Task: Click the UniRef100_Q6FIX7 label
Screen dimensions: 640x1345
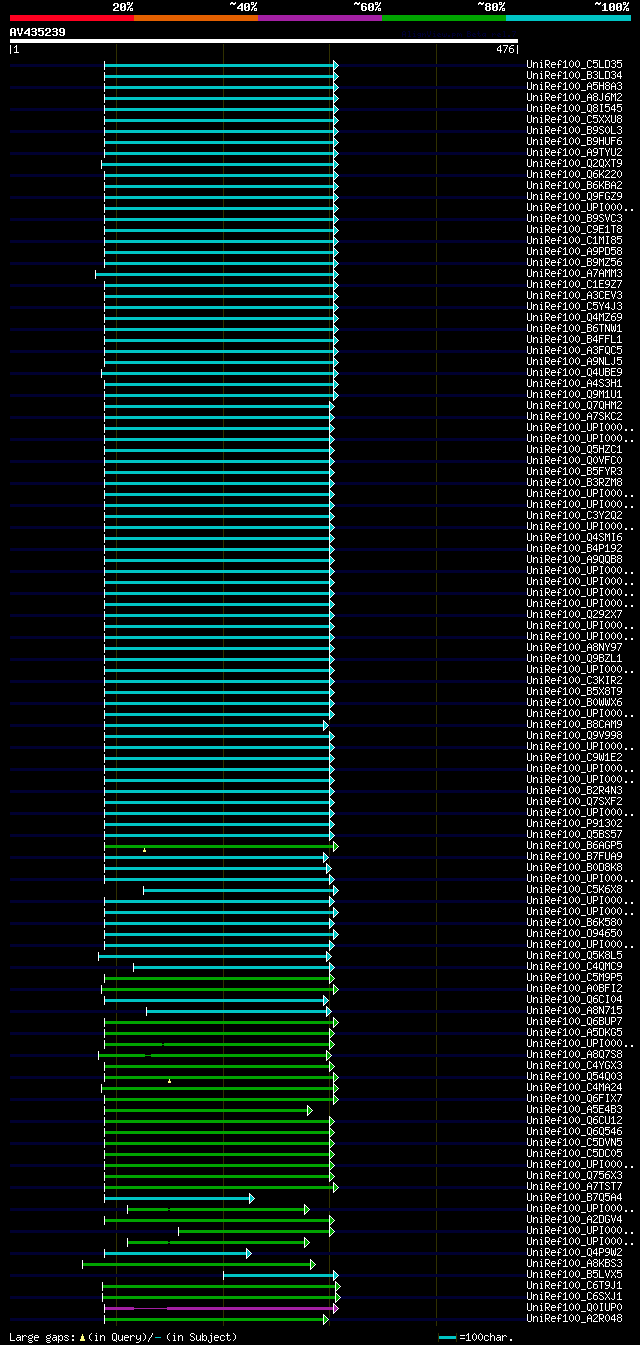Action: (x=574, y=1099)
